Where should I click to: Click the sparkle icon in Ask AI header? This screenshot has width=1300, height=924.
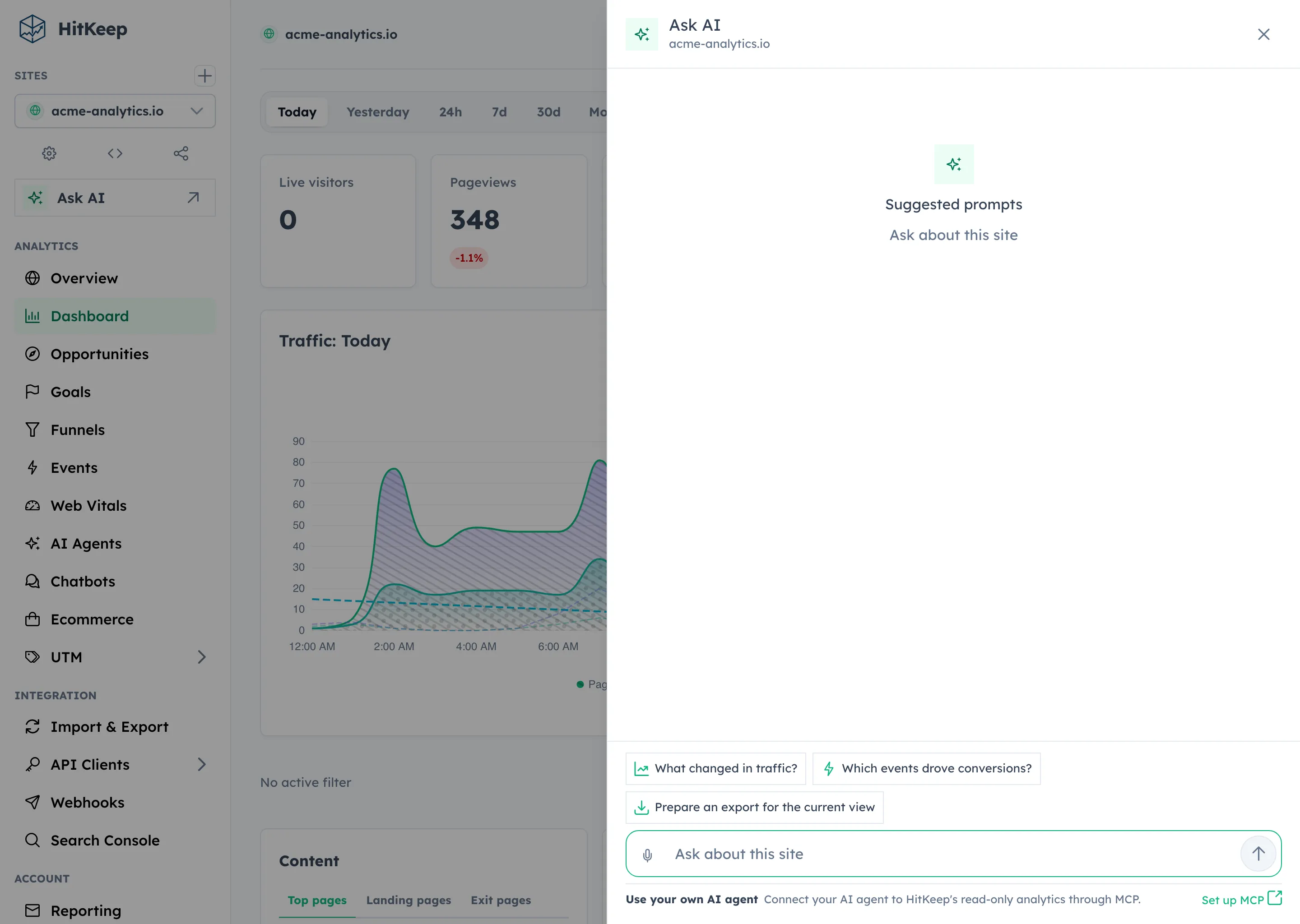[642, 34]
